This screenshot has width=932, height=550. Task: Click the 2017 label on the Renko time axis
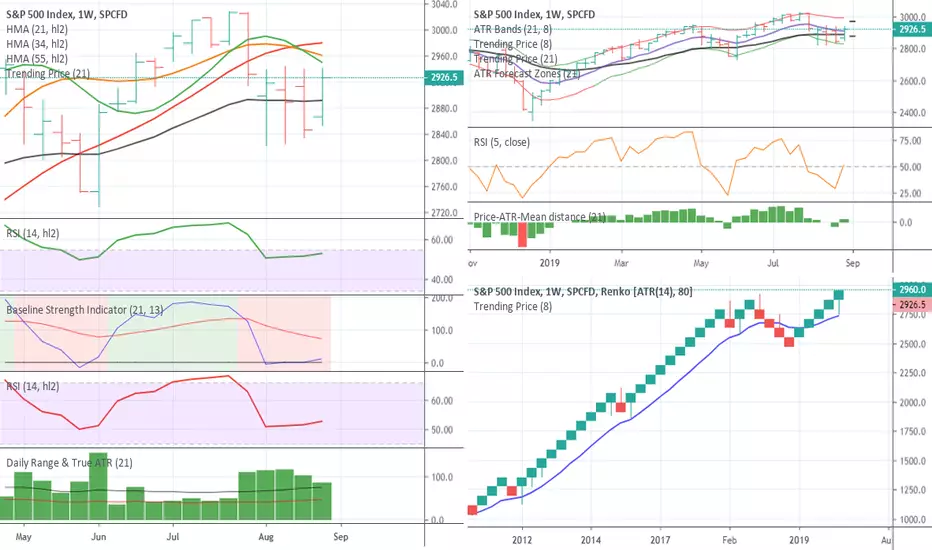[x=660, y=540]
